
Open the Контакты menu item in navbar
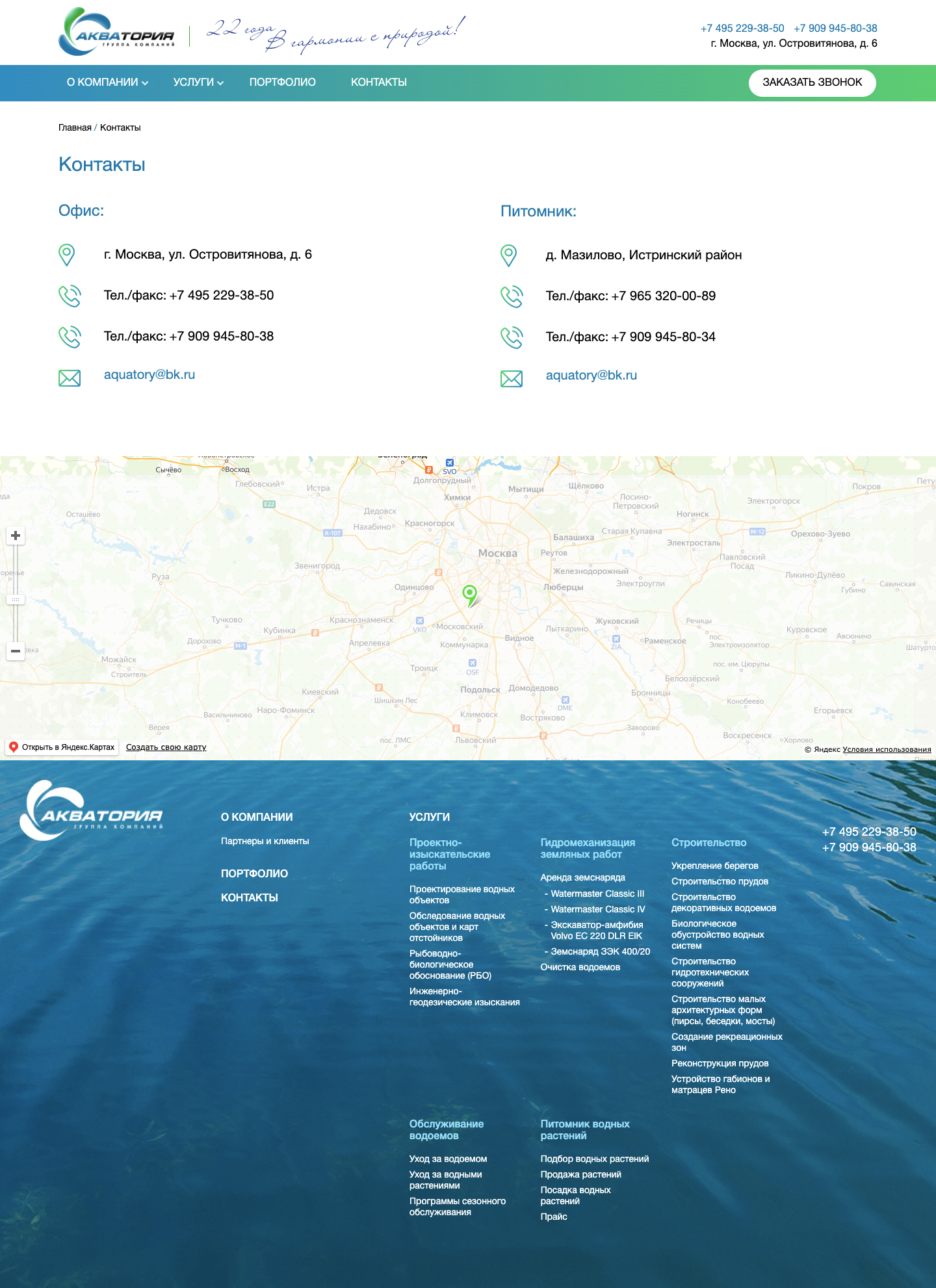click(x=379, y=83)
